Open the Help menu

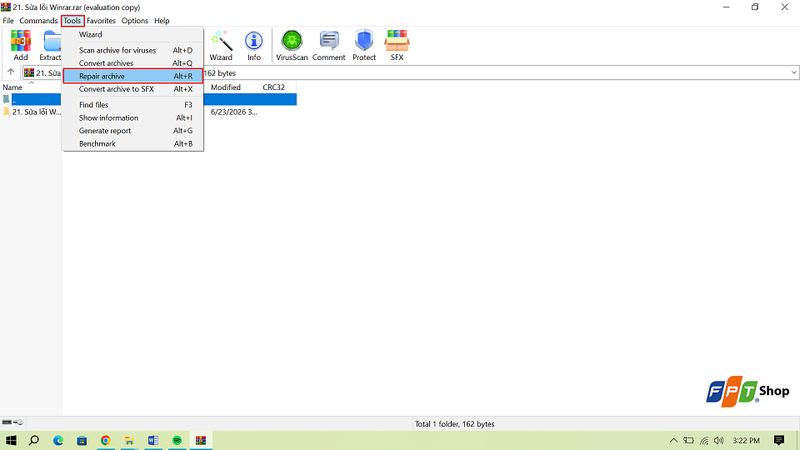(x=162, y=20)
